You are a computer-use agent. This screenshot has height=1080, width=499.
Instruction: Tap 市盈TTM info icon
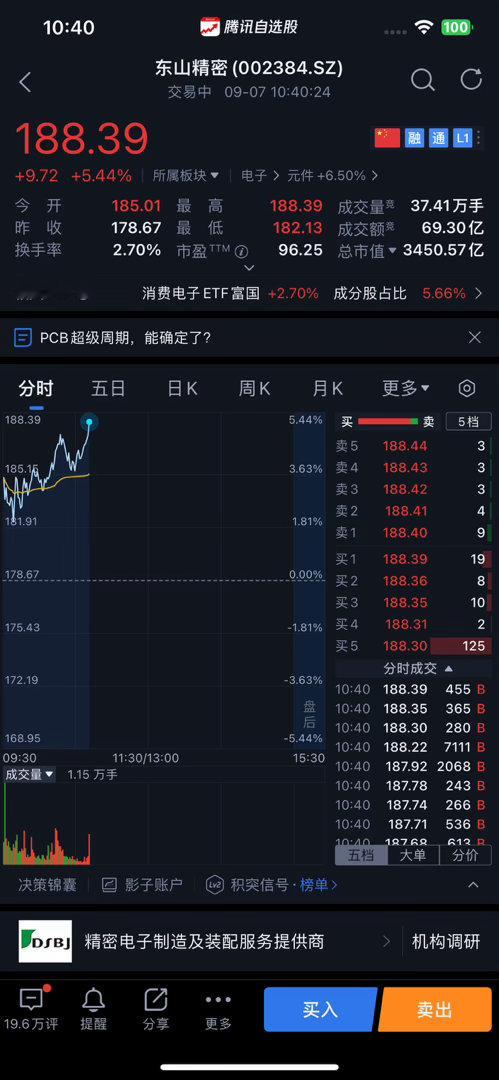(x=241, y=251)
